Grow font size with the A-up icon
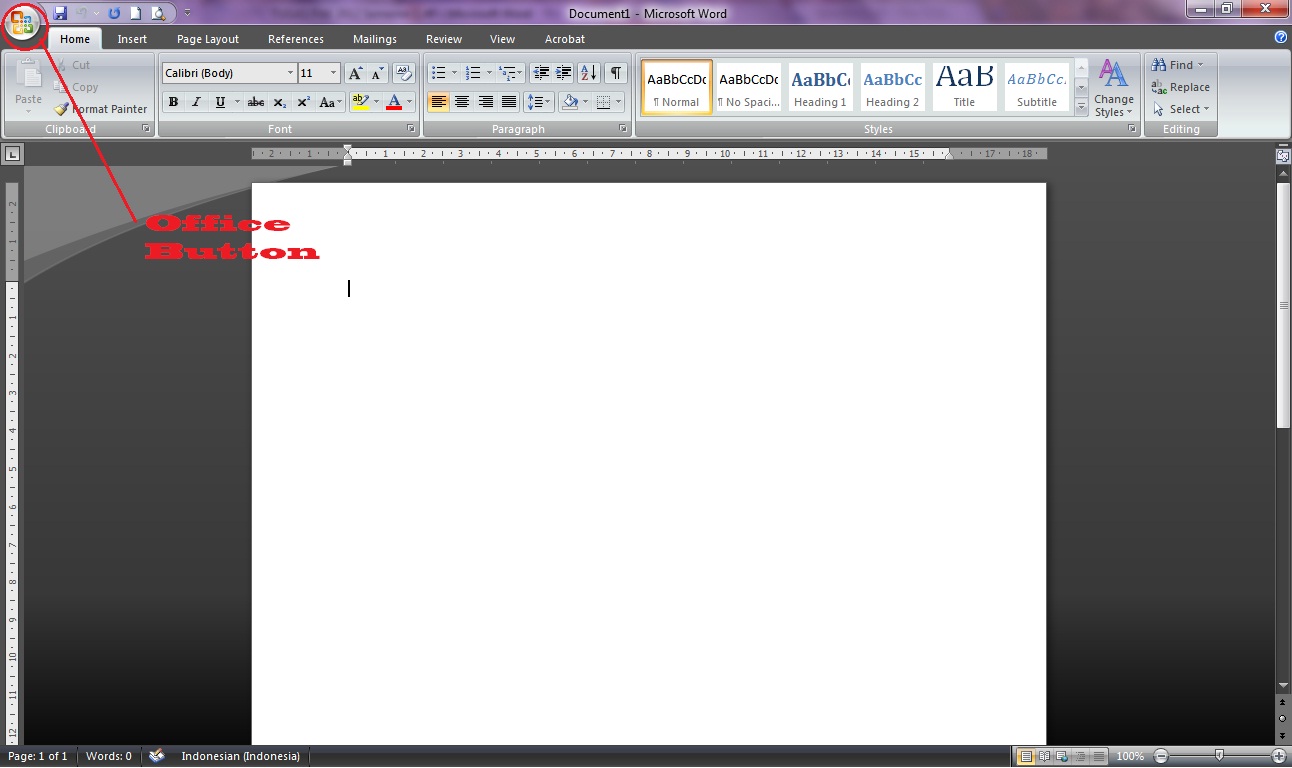 [356, 73]
